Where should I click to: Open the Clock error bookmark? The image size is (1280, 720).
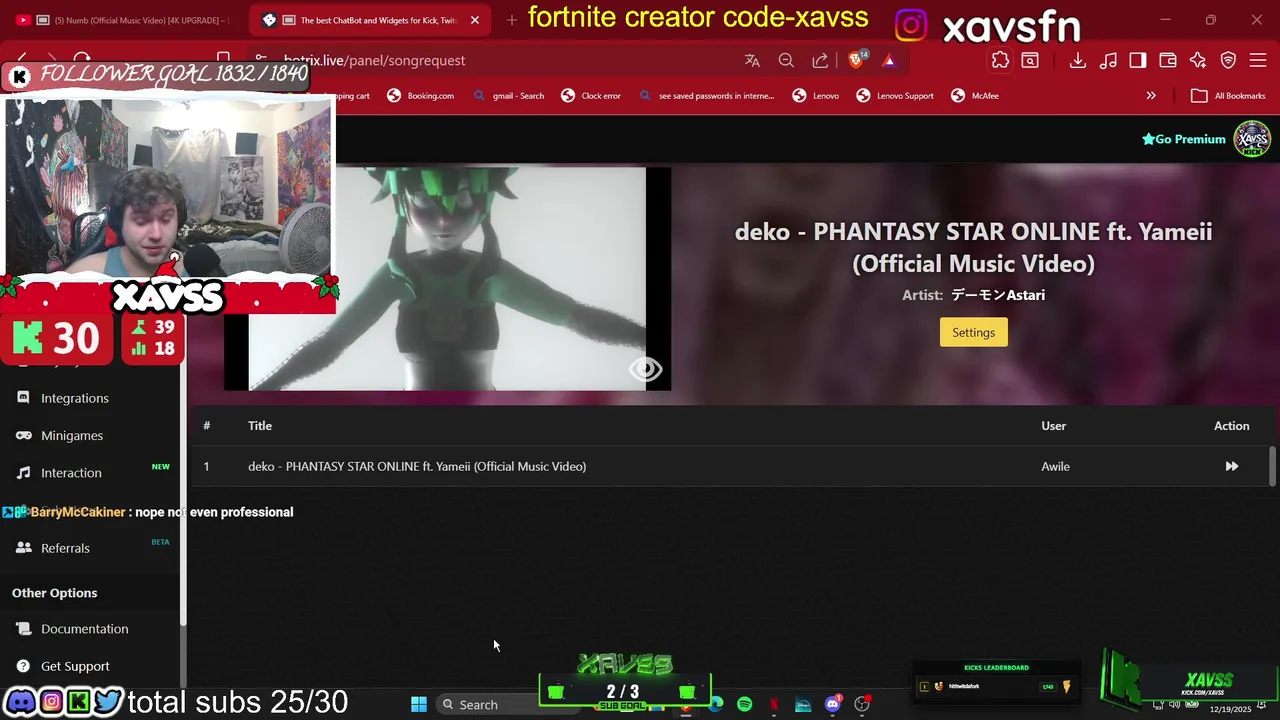591,96
